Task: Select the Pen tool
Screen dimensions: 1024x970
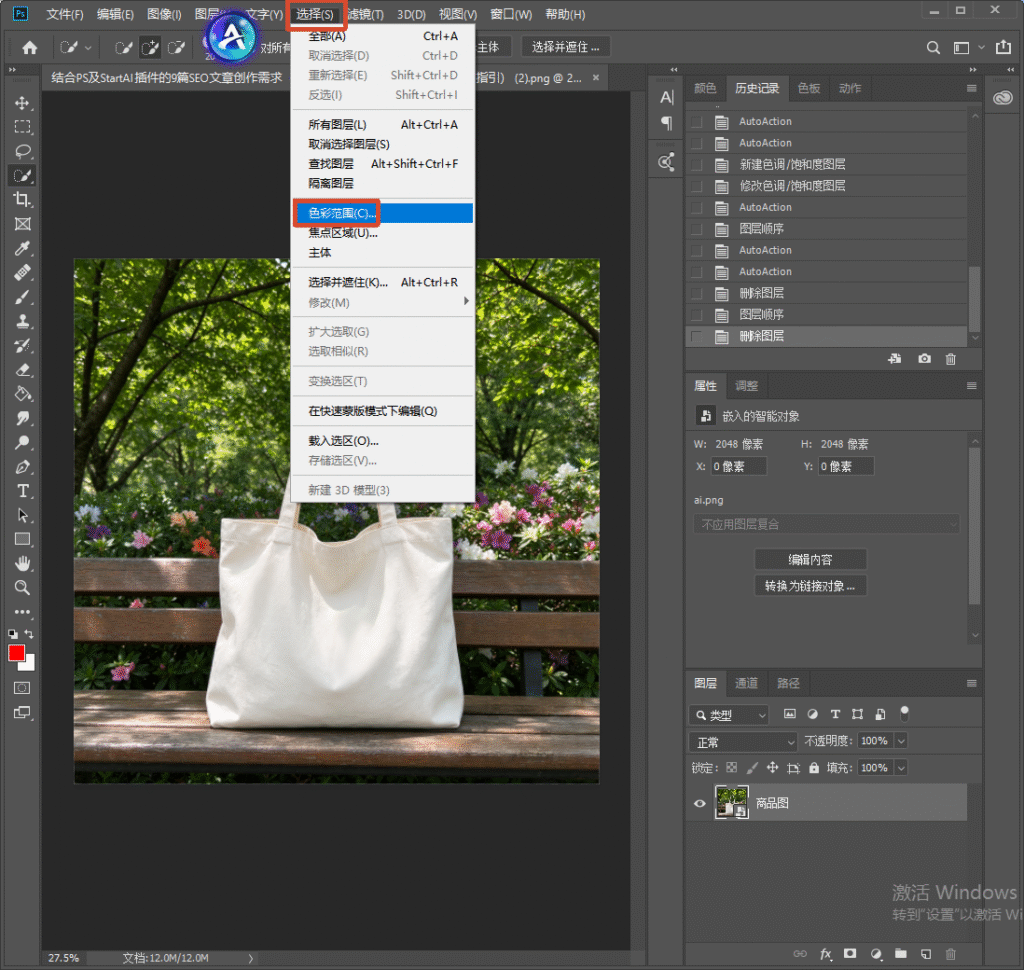Action: click(x=22, y=467)
